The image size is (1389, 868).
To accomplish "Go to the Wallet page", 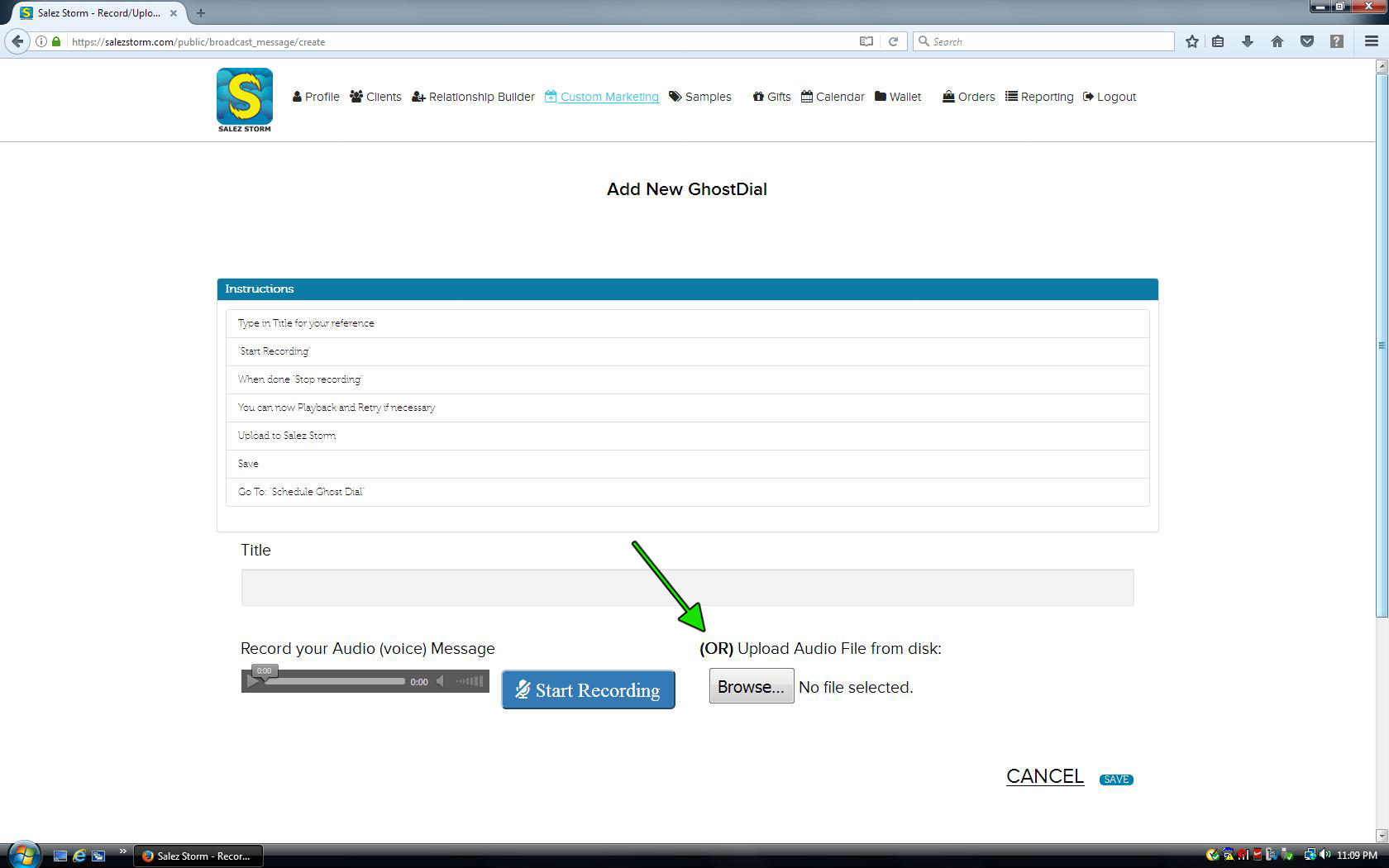I will [898, 97].
